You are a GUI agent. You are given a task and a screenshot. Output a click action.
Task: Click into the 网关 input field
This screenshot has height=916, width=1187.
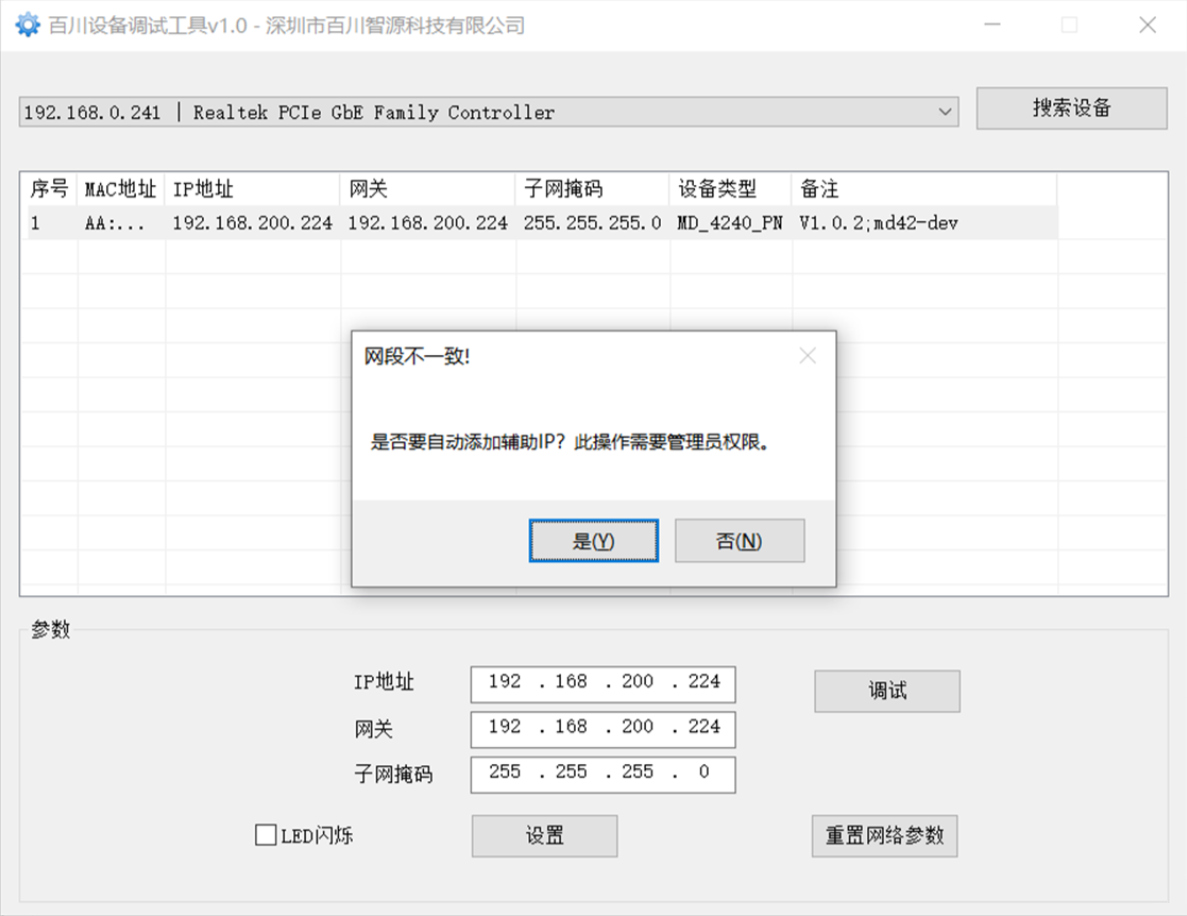point(602,729)
